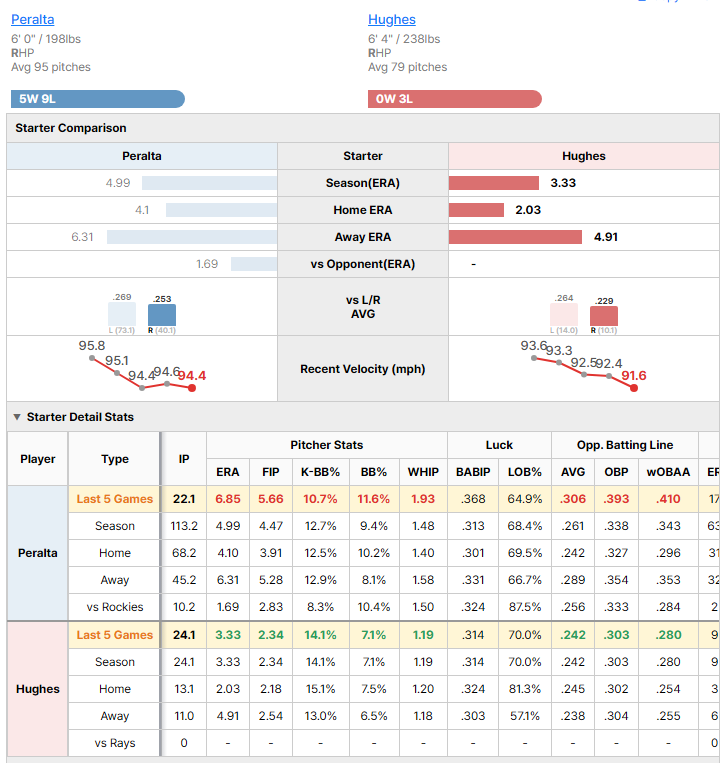
Task: Click Peralta Last 5 Games WHIP 1.93
Action: tap(423, 499)
